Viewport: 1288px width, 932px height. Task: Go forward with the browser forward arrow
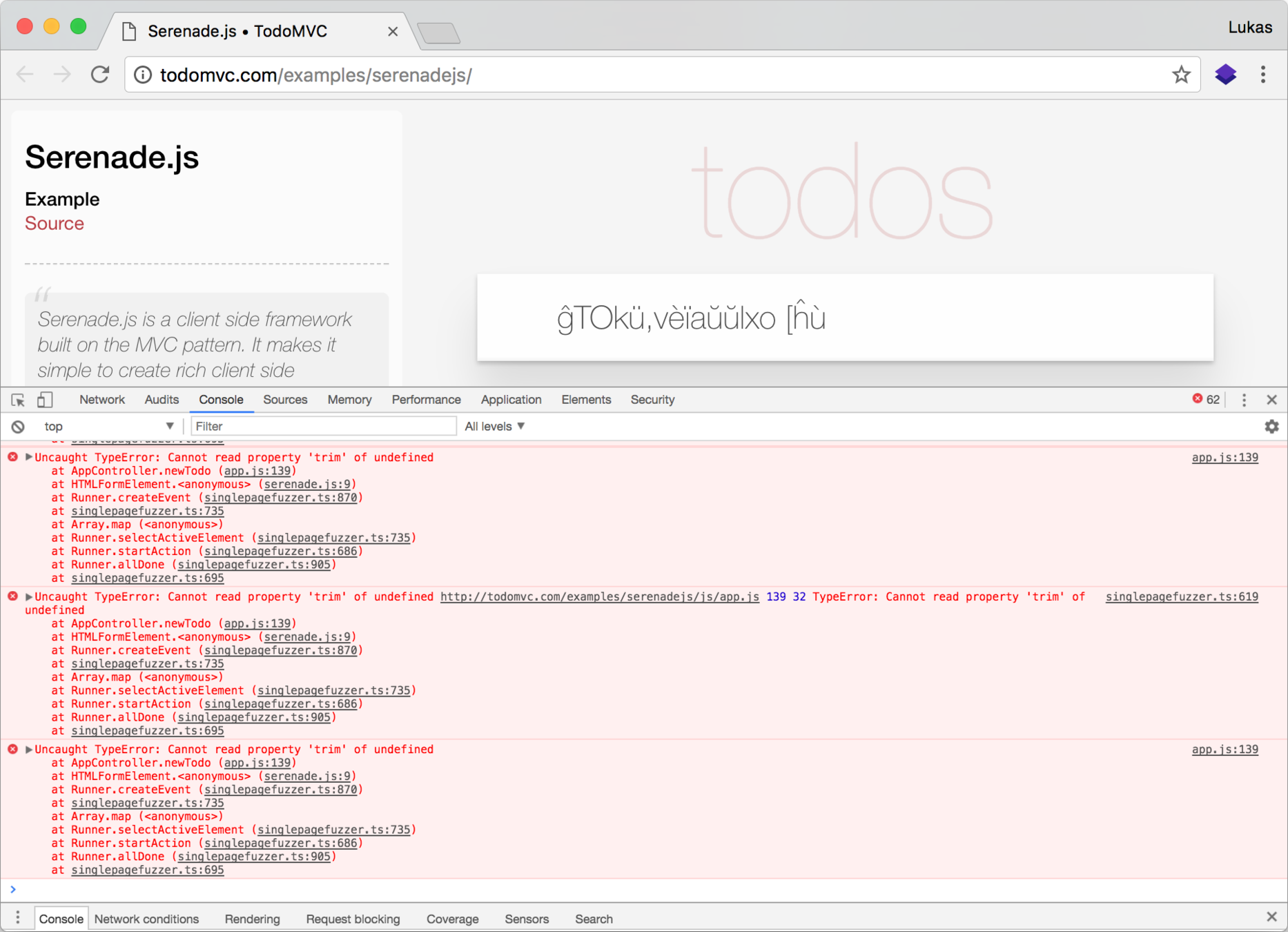coord(62,75)
